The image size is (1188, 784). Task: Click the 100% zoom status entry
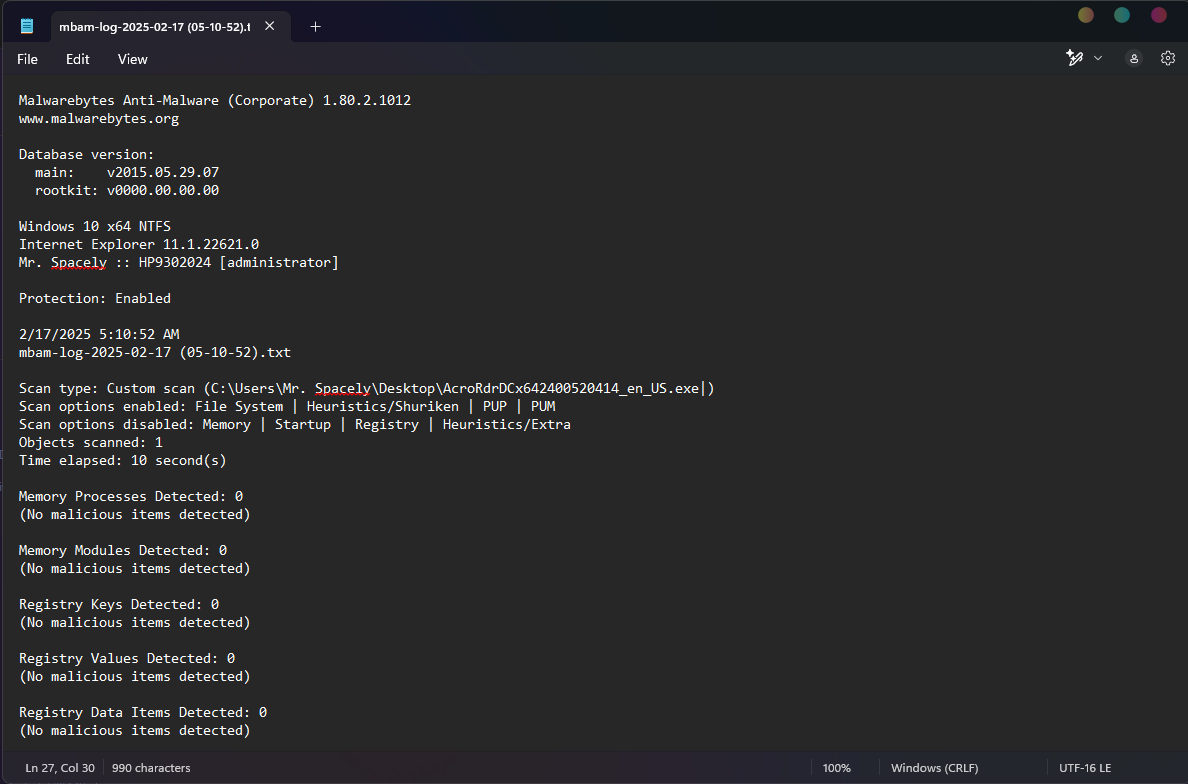836,767
